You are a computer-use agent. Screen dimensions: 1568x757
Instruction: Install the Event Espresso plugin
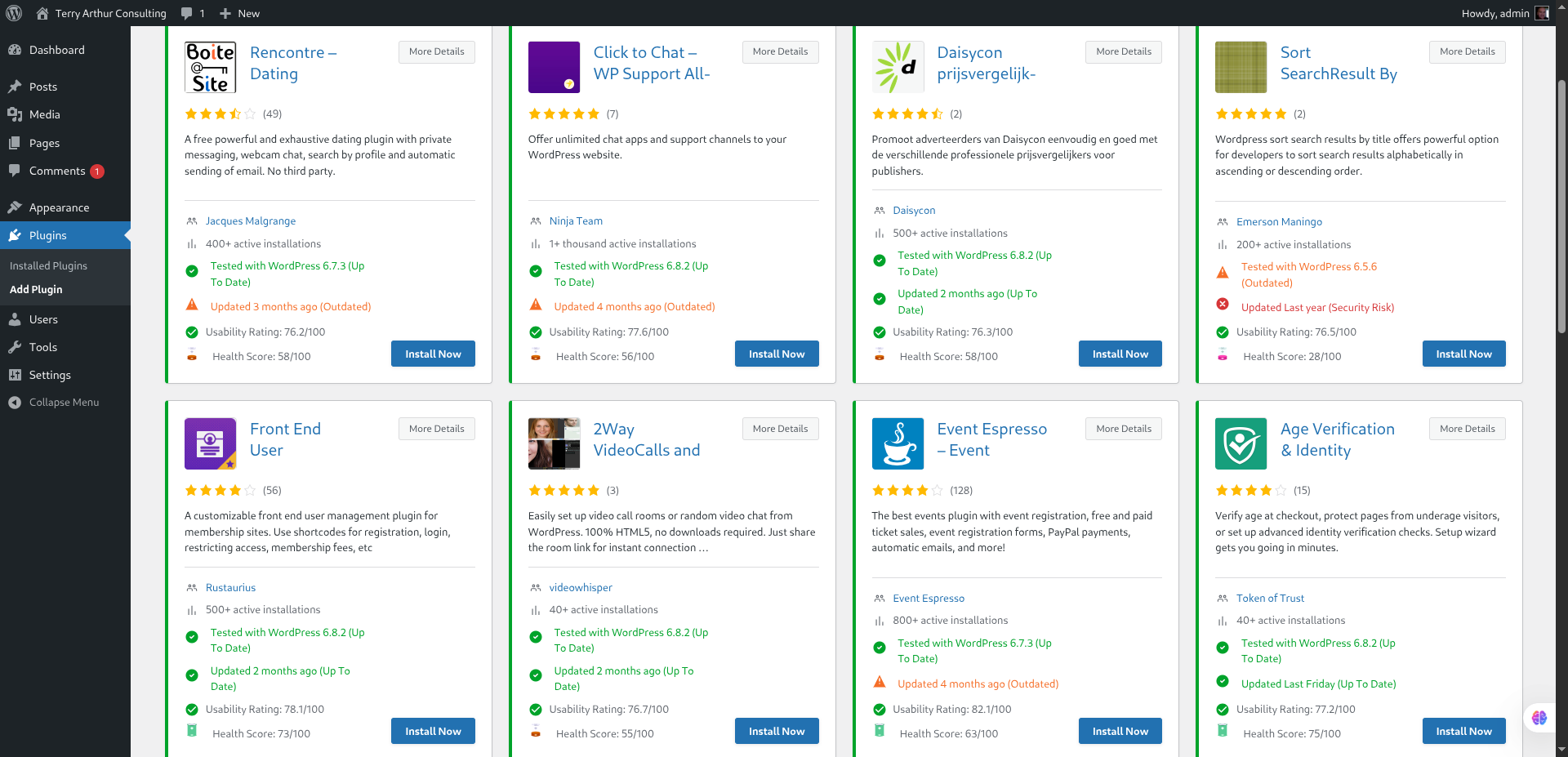[x=1120, y=731]
